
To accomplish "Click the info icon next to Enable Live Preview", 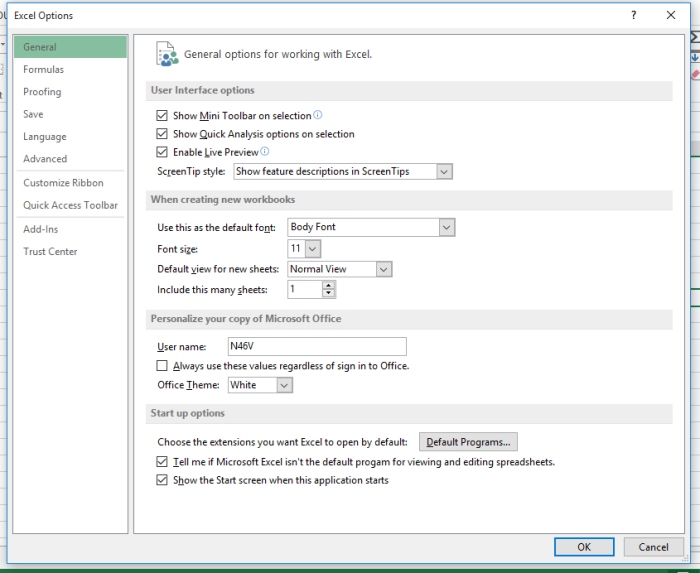I will [265, 152].
